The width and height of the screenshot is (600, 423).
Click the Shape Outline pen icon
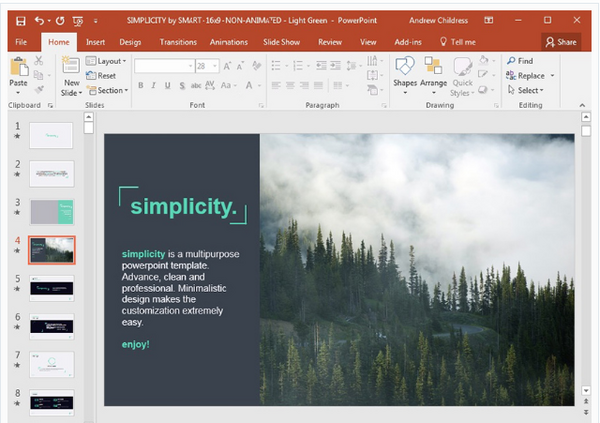pos(483,74)
